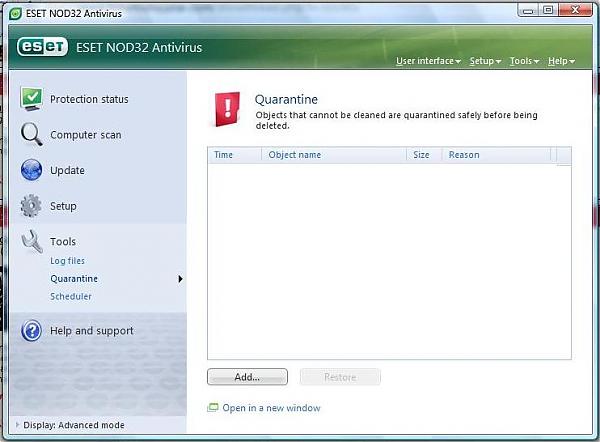Image resolution: width=600 pixels, height=442 pixels.
Task: Open Help and support
Action: (x=92, y=331)
